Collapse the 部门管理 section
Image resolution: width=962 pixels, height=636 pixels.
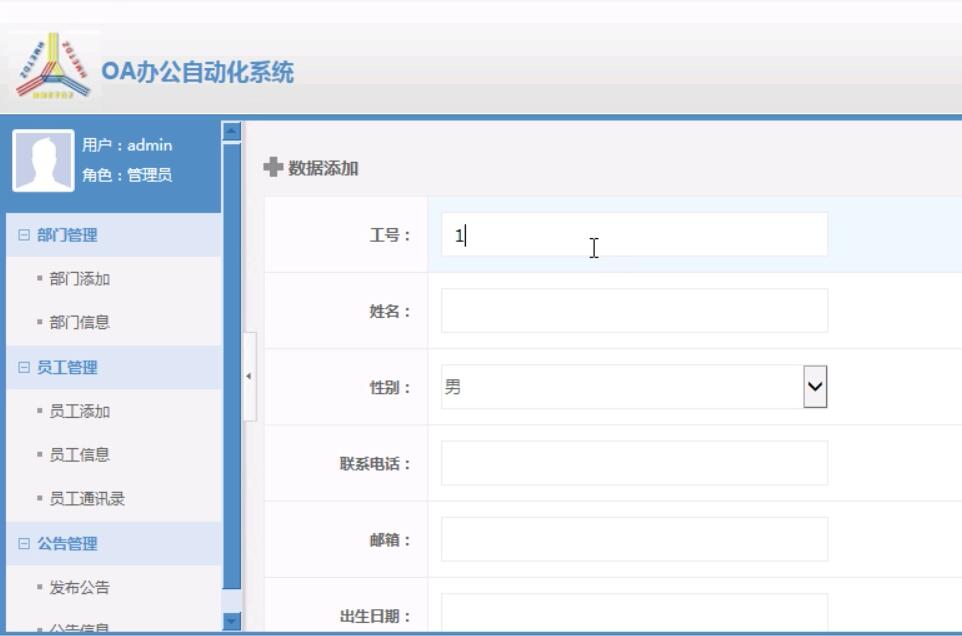(24, 235)
